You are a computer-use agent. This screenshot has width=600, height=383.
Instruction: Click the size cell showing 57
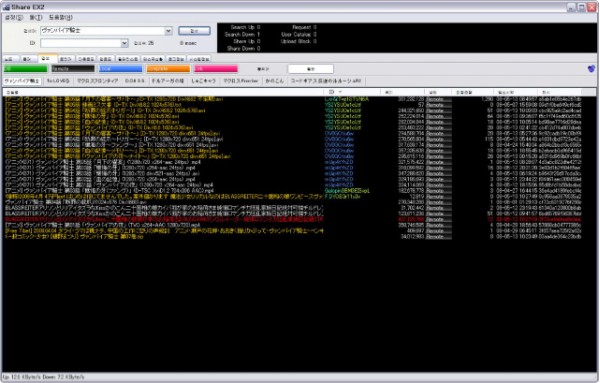[x=421, y=105]
